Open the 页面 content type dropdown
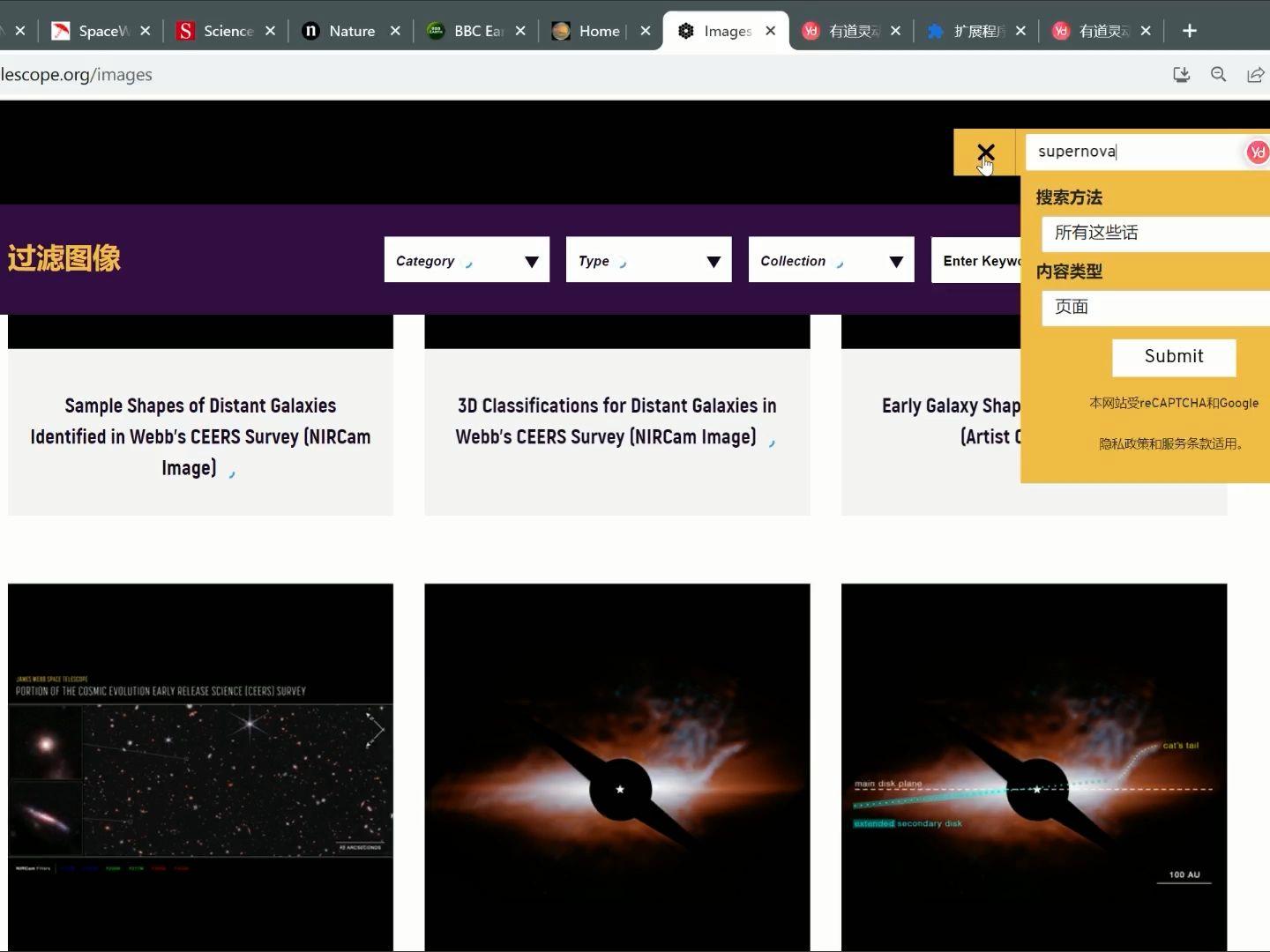Viewport: 1270px width, 952px height. pyautogui.click(x=1155, y=308)
